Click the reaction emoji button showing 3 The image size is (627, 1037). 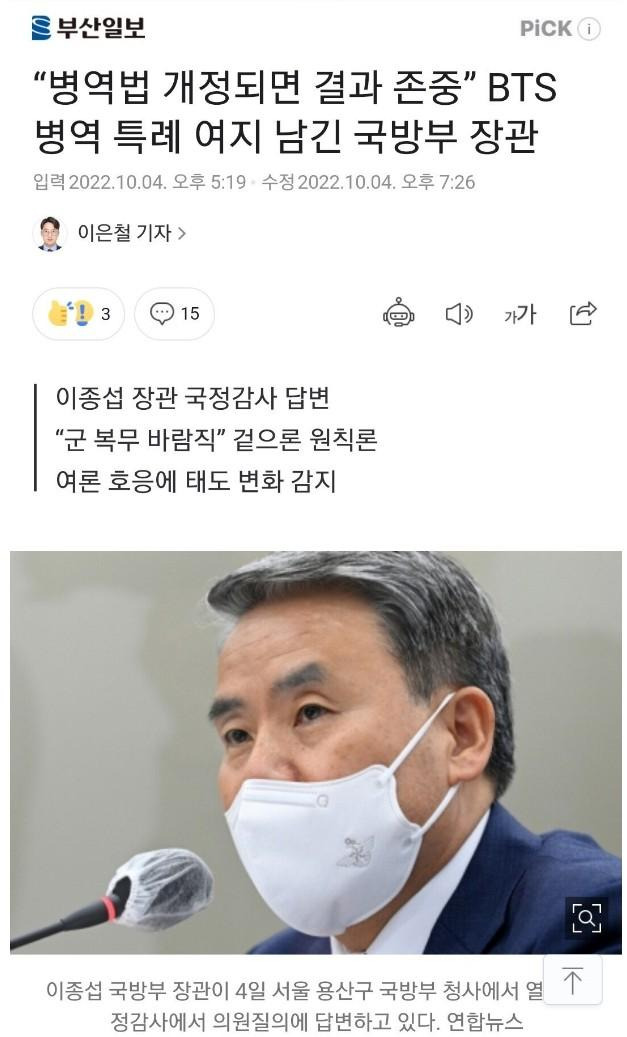[79, 313]
